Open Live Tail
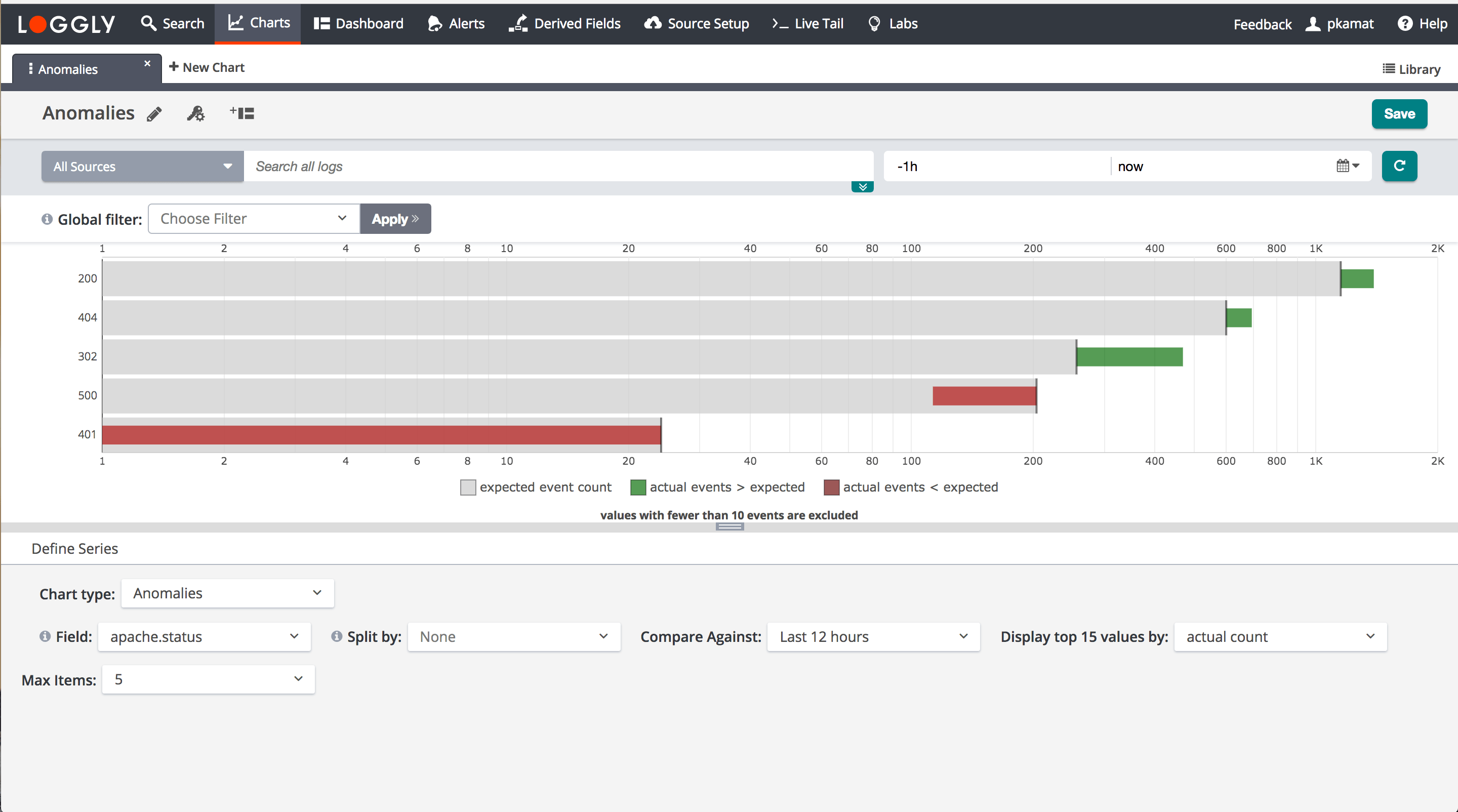The image size is (1458, 812). point(807,23)
